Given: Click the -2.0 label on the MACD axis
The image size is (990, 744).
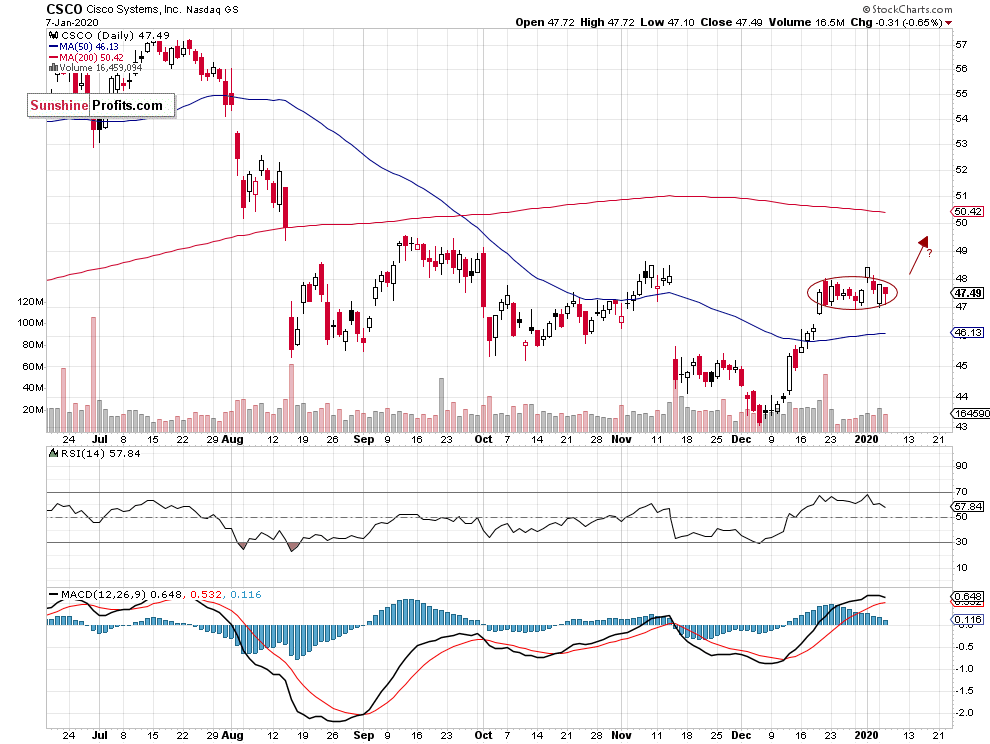Looking at the screenshot, I should point(964,713).
